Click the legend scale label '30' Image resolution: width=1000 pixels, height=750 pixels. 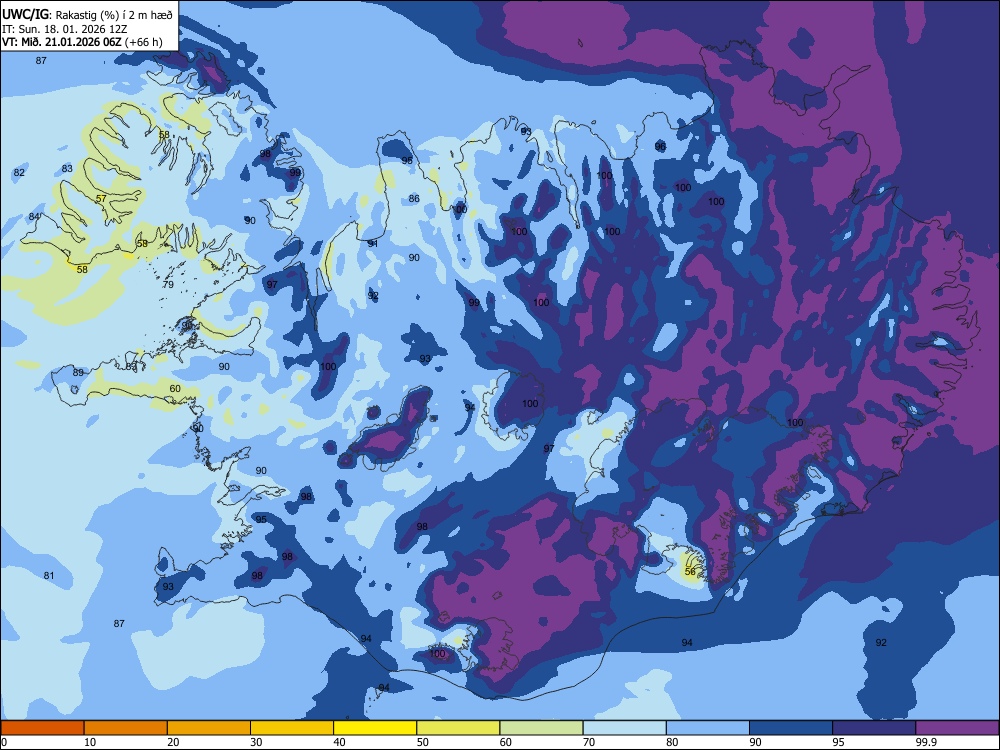[256, 742]
